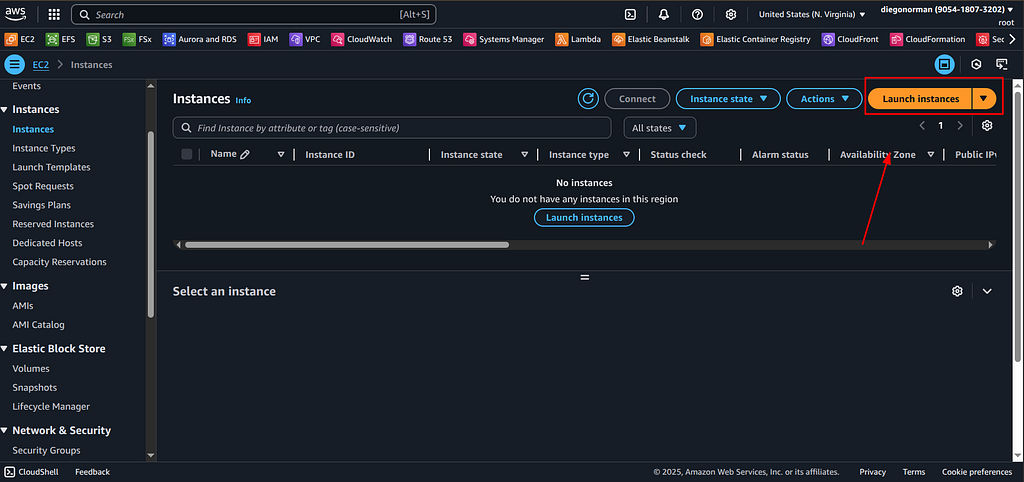This screenshot has width=1024, height=482.
Task: Open Feedback in the footer
Action: tap(92, 472)
